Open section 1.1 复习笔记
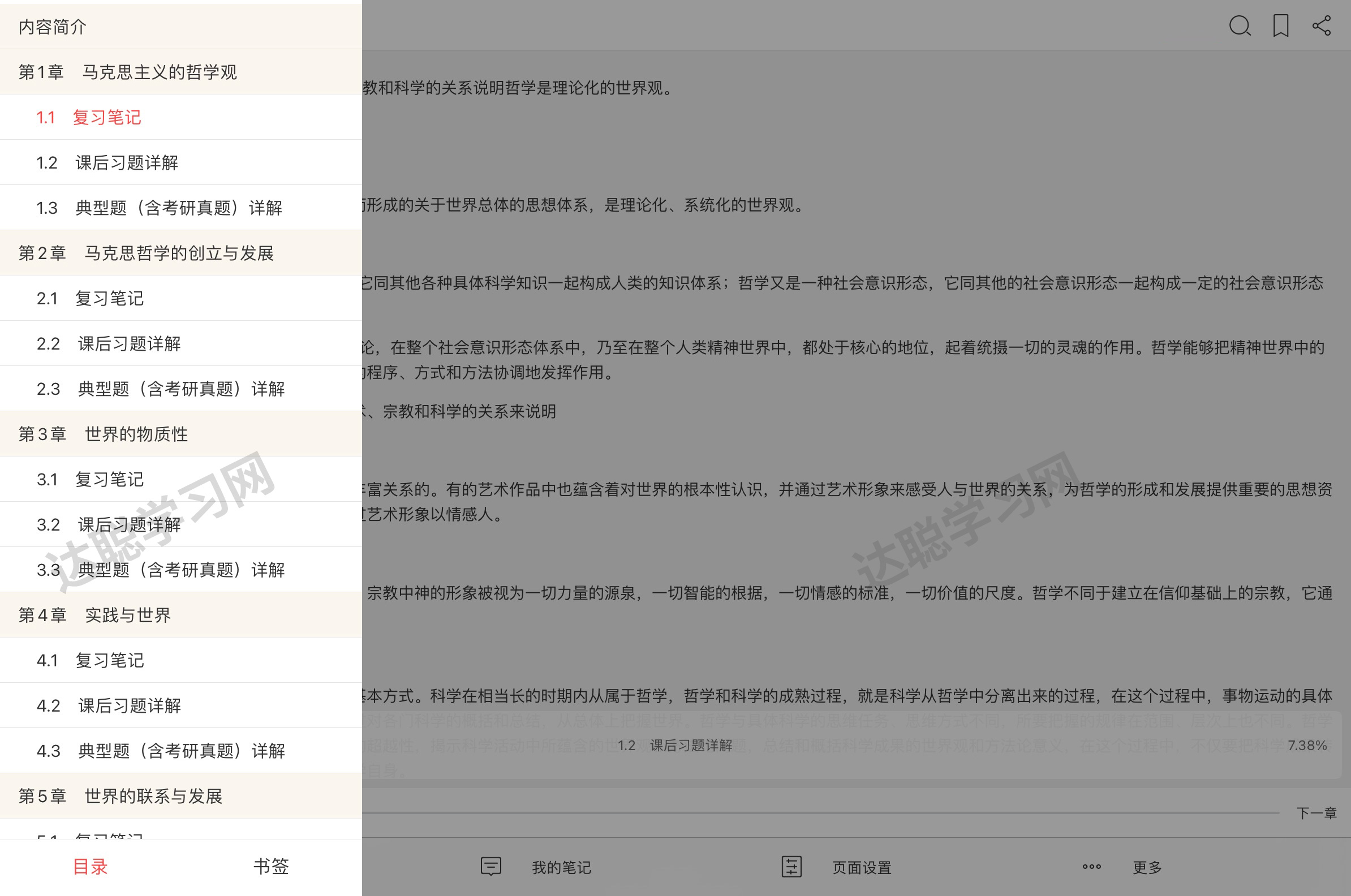 click(180, 117)
